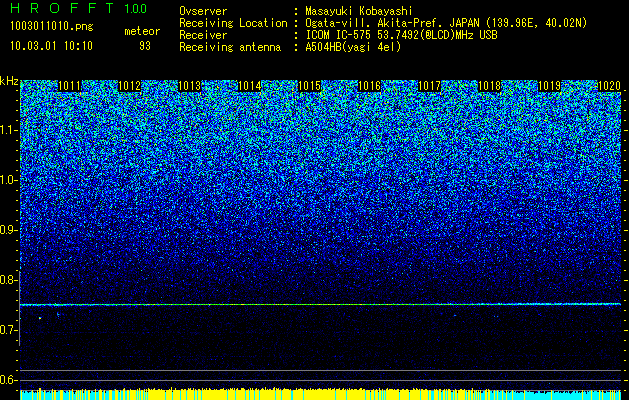Click the 1.1 frequency axis label
Viewport: 629px width, 400px height.
[x=8, y=130]
